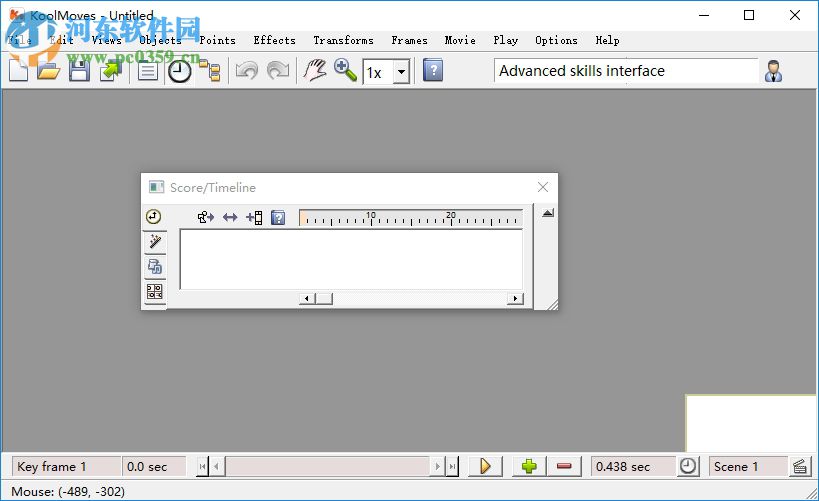
Task: Jump to last frame button
Action: (x=452, y=467)
